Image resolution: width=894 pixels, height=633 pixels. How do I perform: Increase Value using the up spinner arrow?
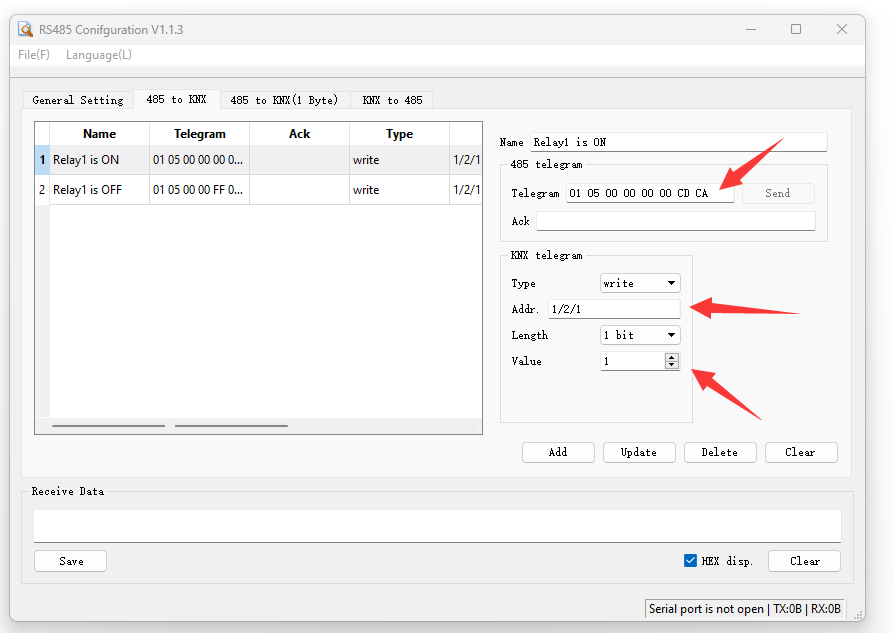coord(671,357)
